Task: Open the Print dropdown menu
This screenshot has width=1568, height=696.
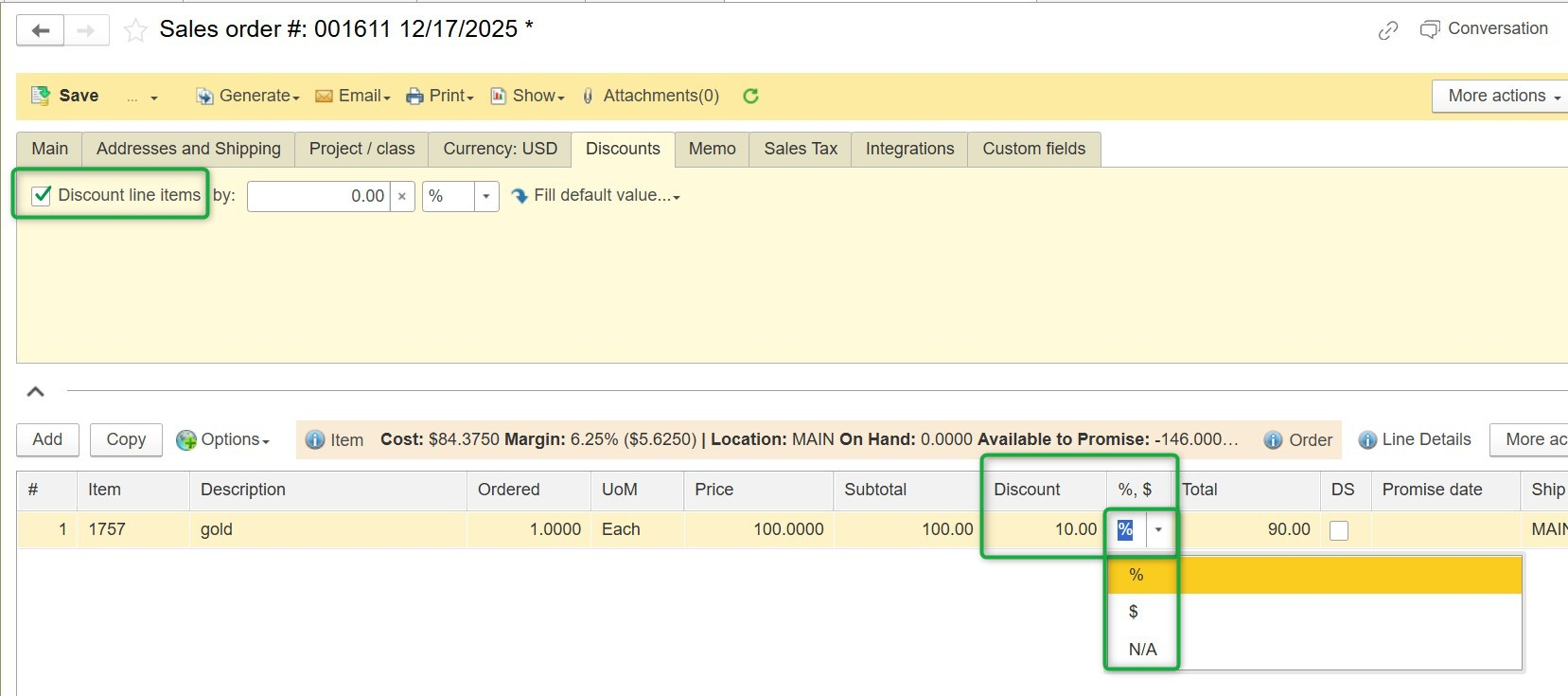Action: point(440,96)
